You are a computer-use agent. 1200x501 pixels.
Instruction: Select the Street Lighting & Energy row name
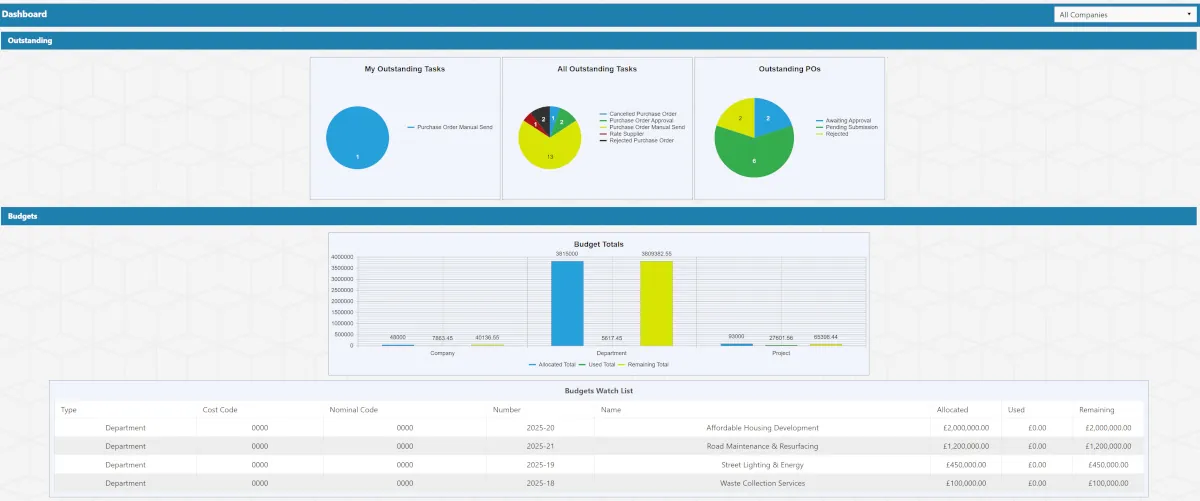coord(762,465)
